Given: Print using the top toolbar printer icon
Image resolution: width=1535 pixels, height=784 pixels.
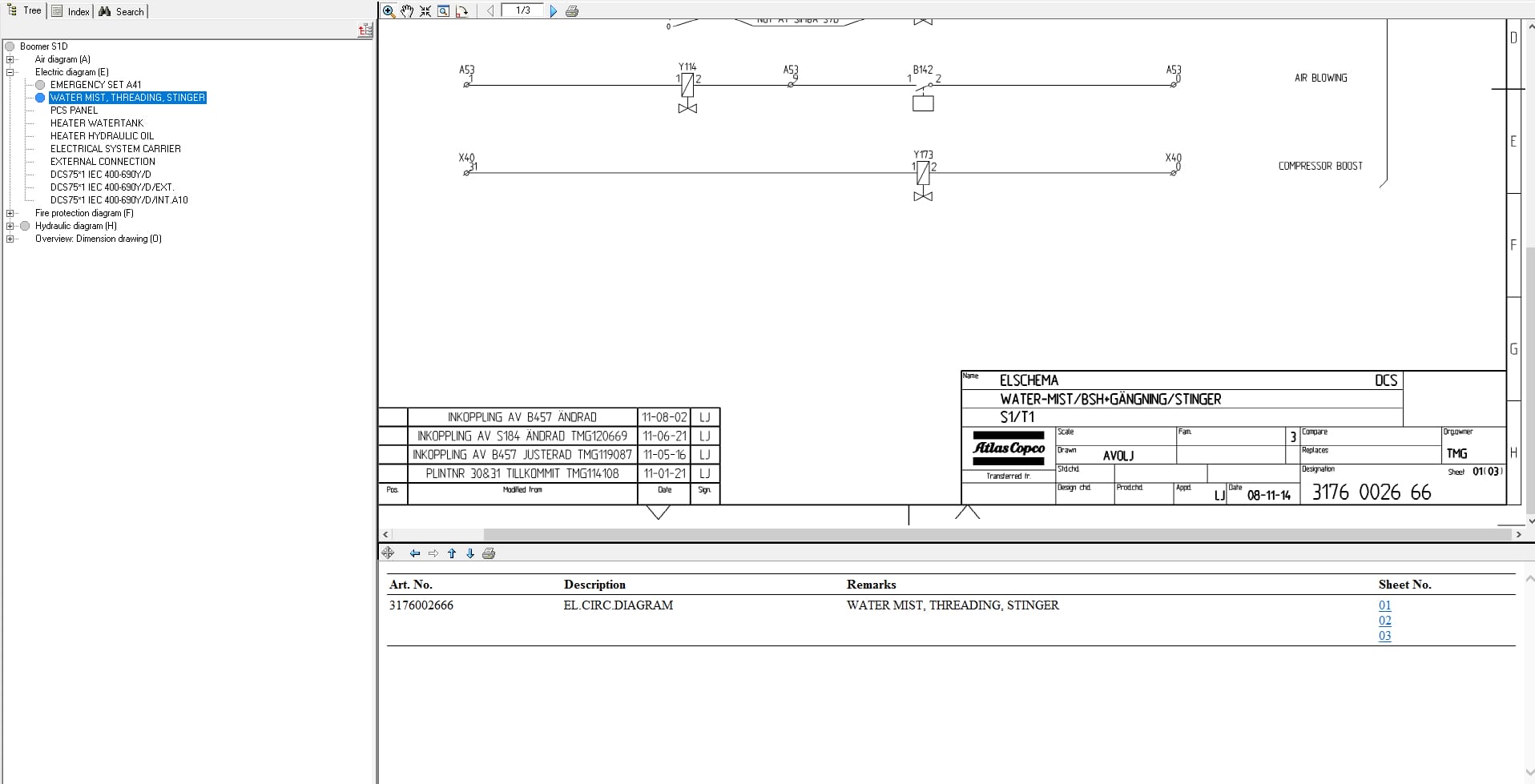Looking at the screenshot, I should 574,10.
